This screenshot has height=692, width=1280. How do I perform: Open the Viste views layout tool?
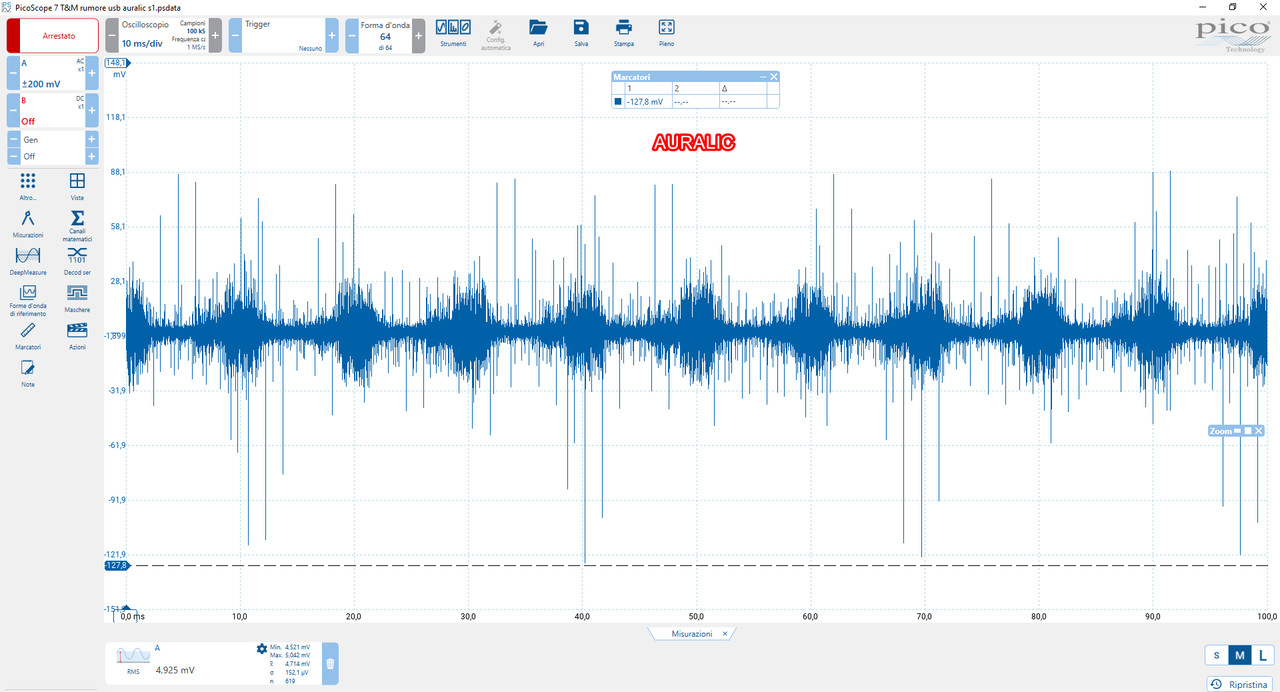click(77, 185)
